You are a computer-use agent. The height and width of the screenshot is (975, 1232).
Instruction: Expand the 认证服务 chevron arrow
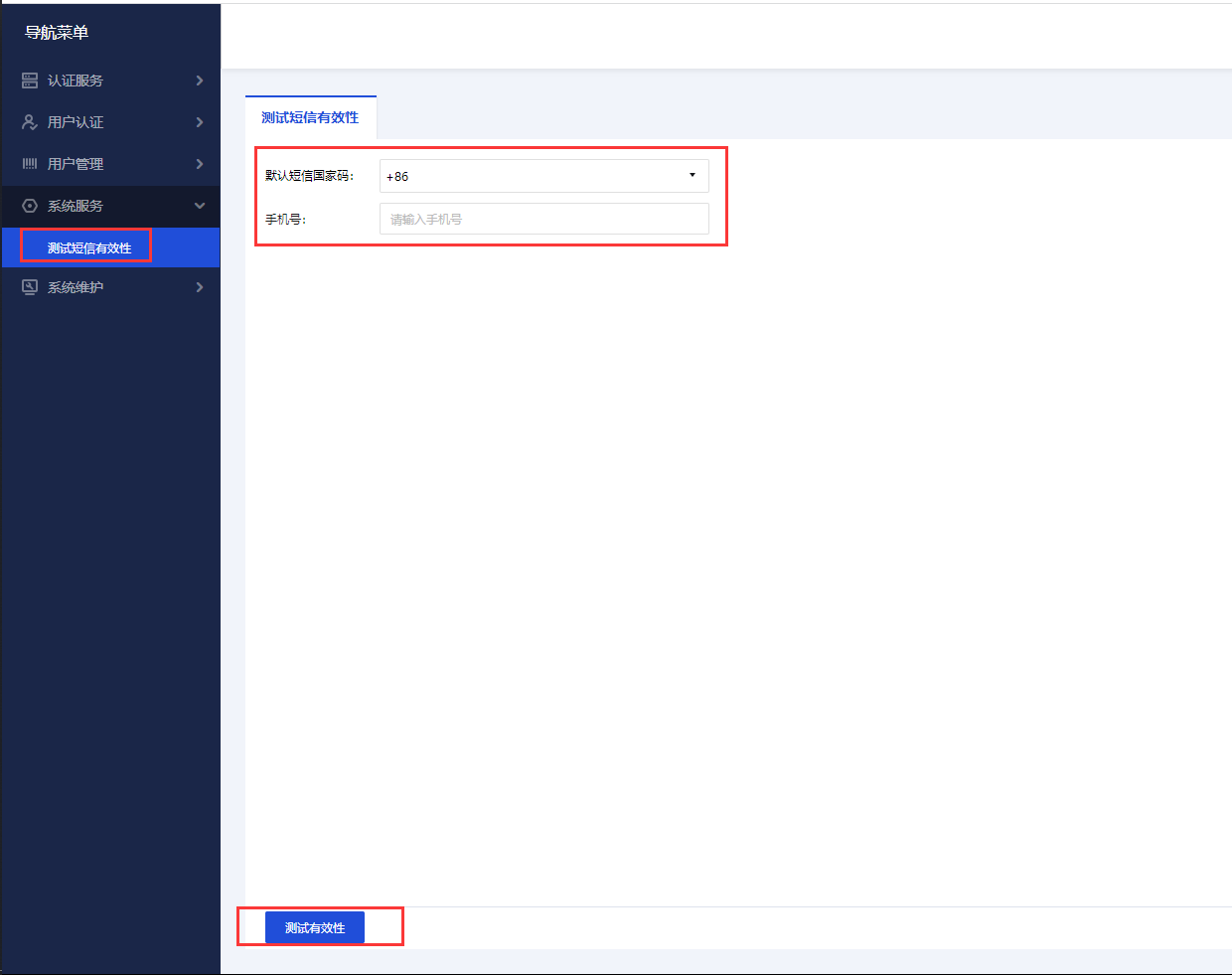[200, 81]
